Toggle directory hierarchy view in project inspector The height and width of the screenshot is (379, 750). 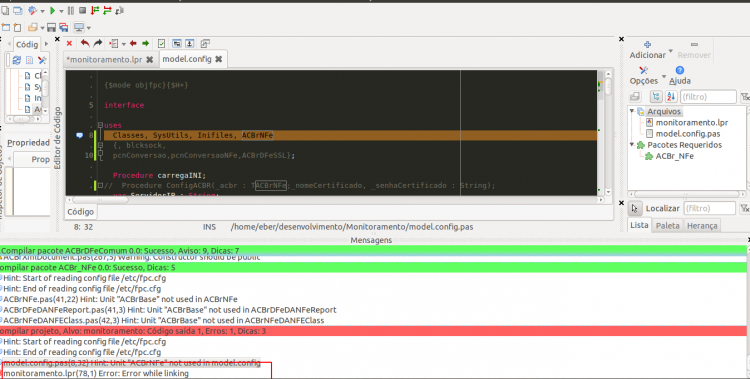(x=656, y=97)
